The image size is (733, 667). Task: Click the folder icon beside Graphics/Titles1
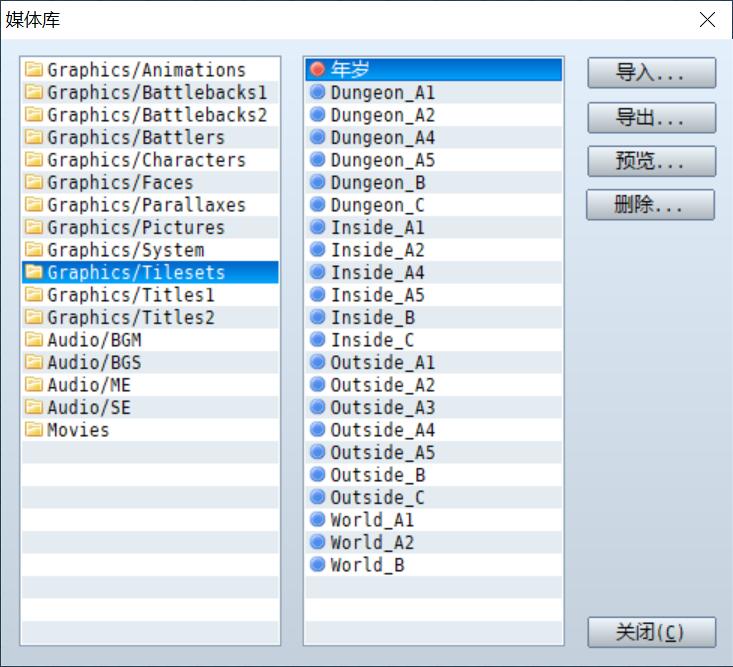pos(34,294)
